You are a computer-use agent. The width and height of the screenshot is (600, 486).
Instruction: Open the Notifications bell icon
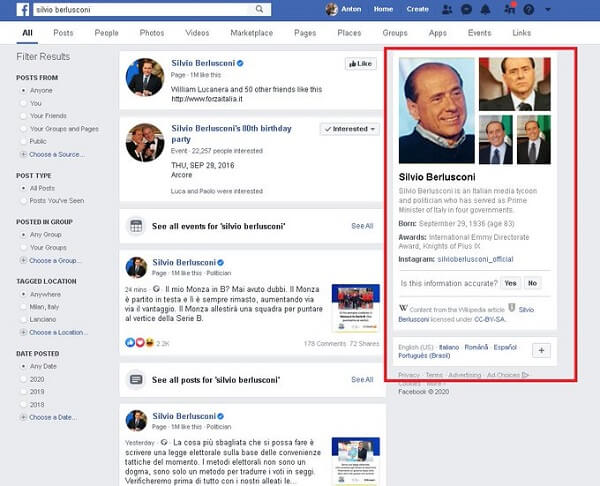point(485,9)
